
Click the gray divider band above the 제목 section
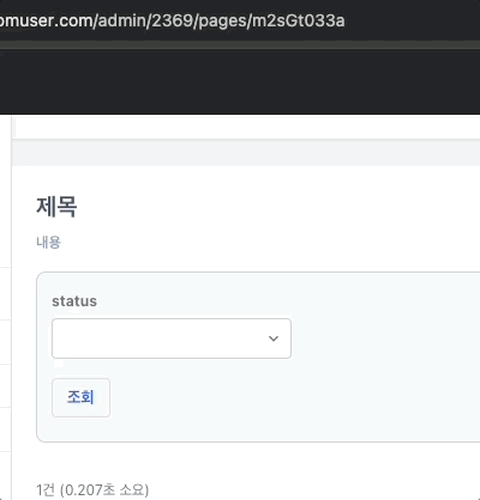tap(246, 153)
